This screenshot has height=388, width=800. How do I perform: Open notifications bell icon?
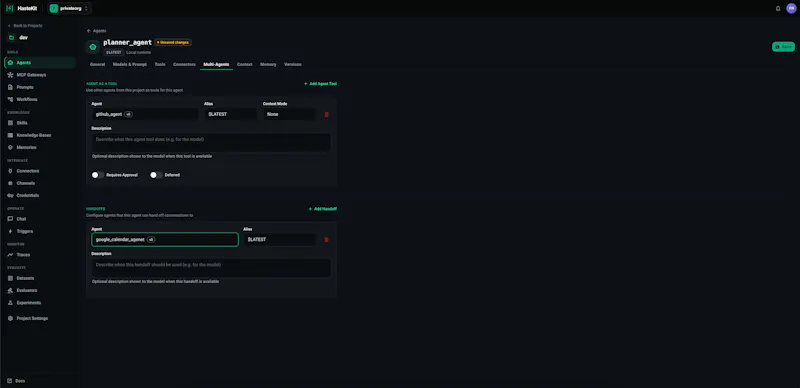(778, 8)
